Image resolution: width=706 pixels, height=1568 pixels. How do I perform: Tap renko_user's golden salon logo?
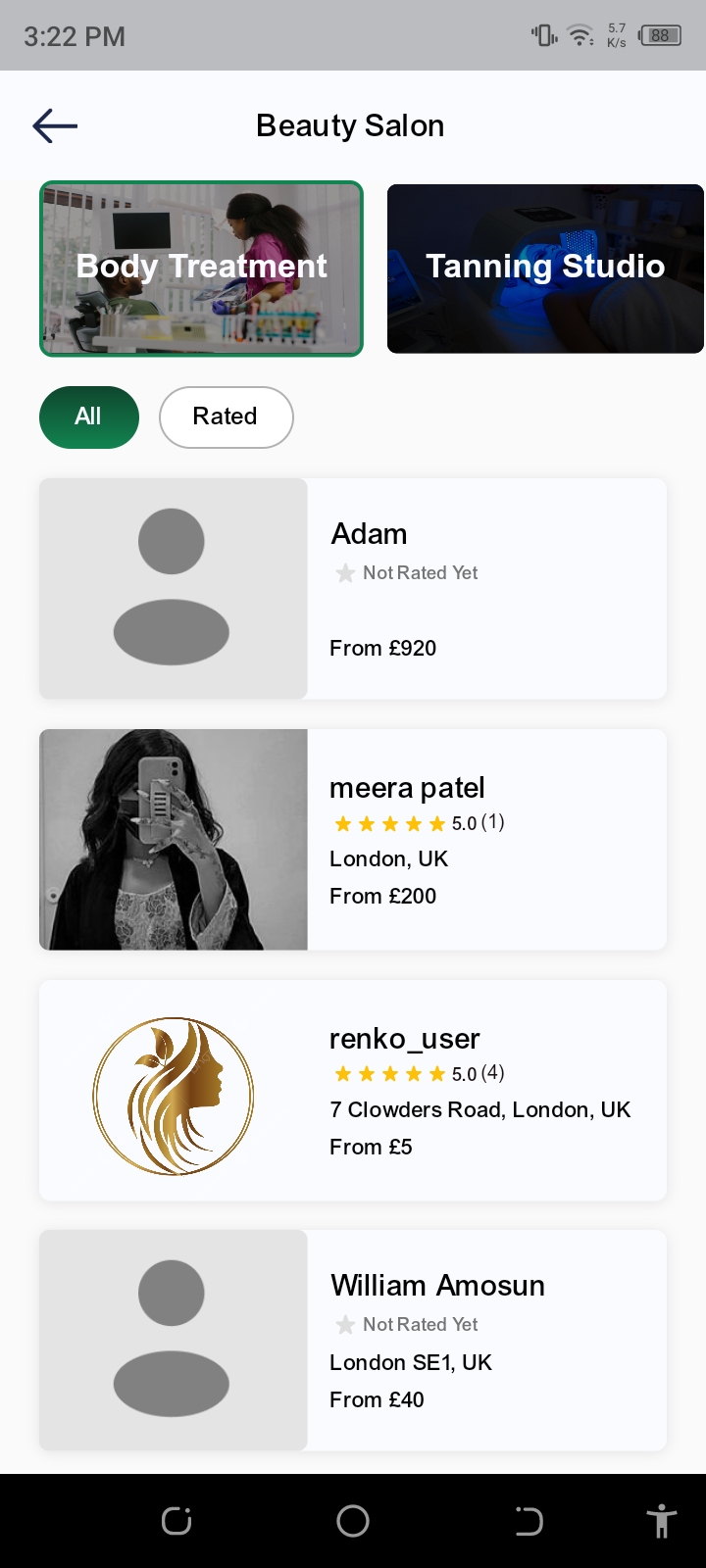point(173,1096)
